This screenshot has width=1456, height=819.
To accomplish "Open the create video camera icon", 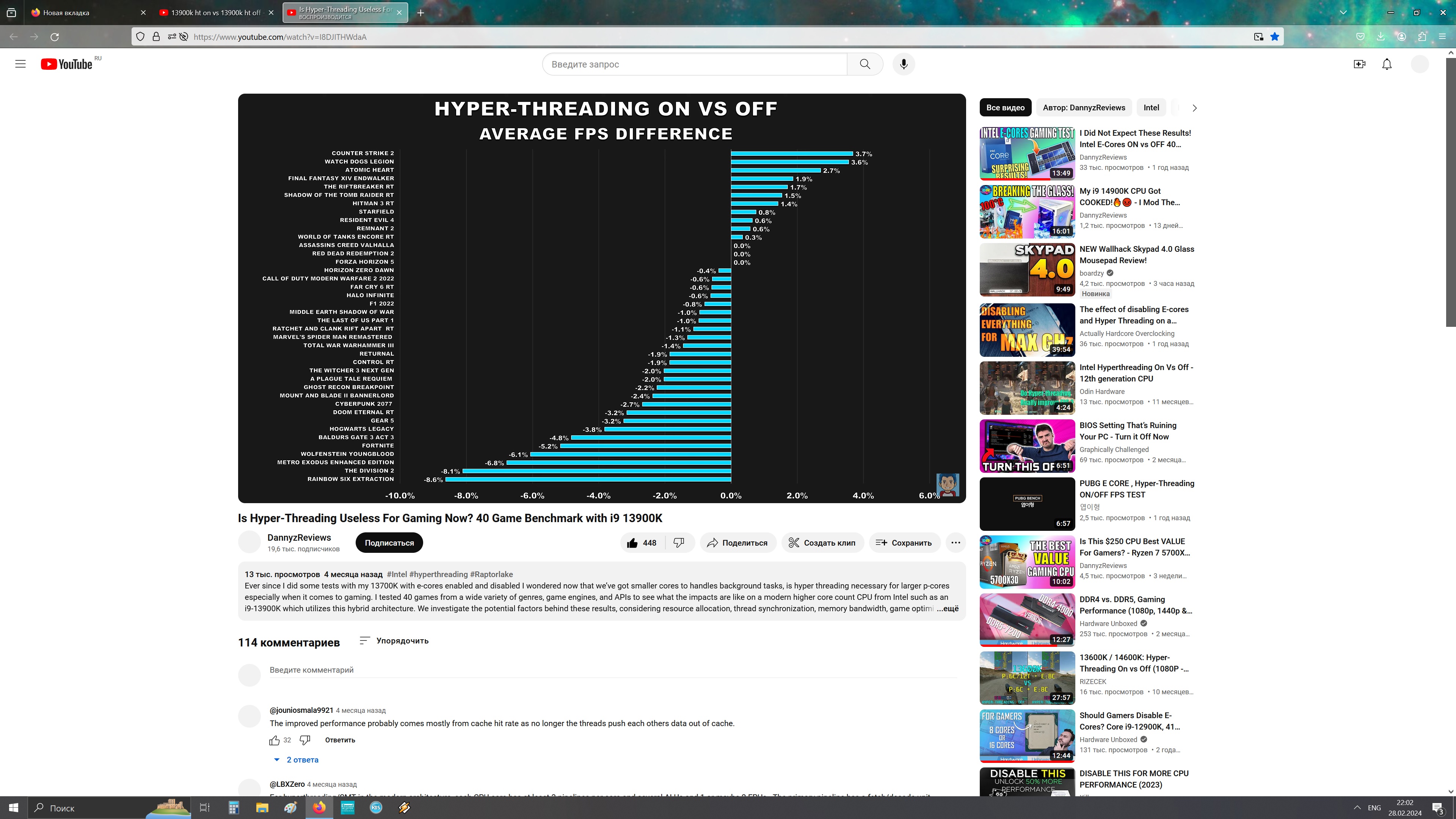I will pyautogui.click(x=1359, y=64).
